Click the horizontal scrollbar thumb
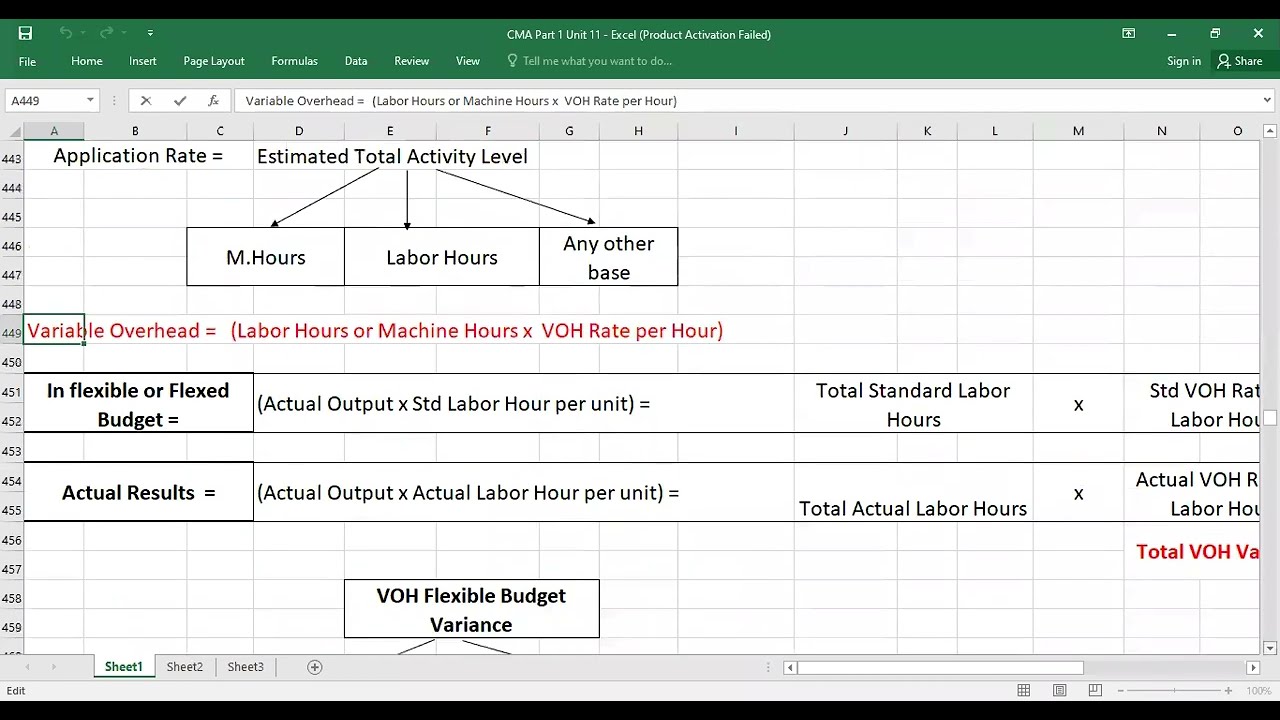Screen dimensions: 1280x720 (x=940, y=667)
